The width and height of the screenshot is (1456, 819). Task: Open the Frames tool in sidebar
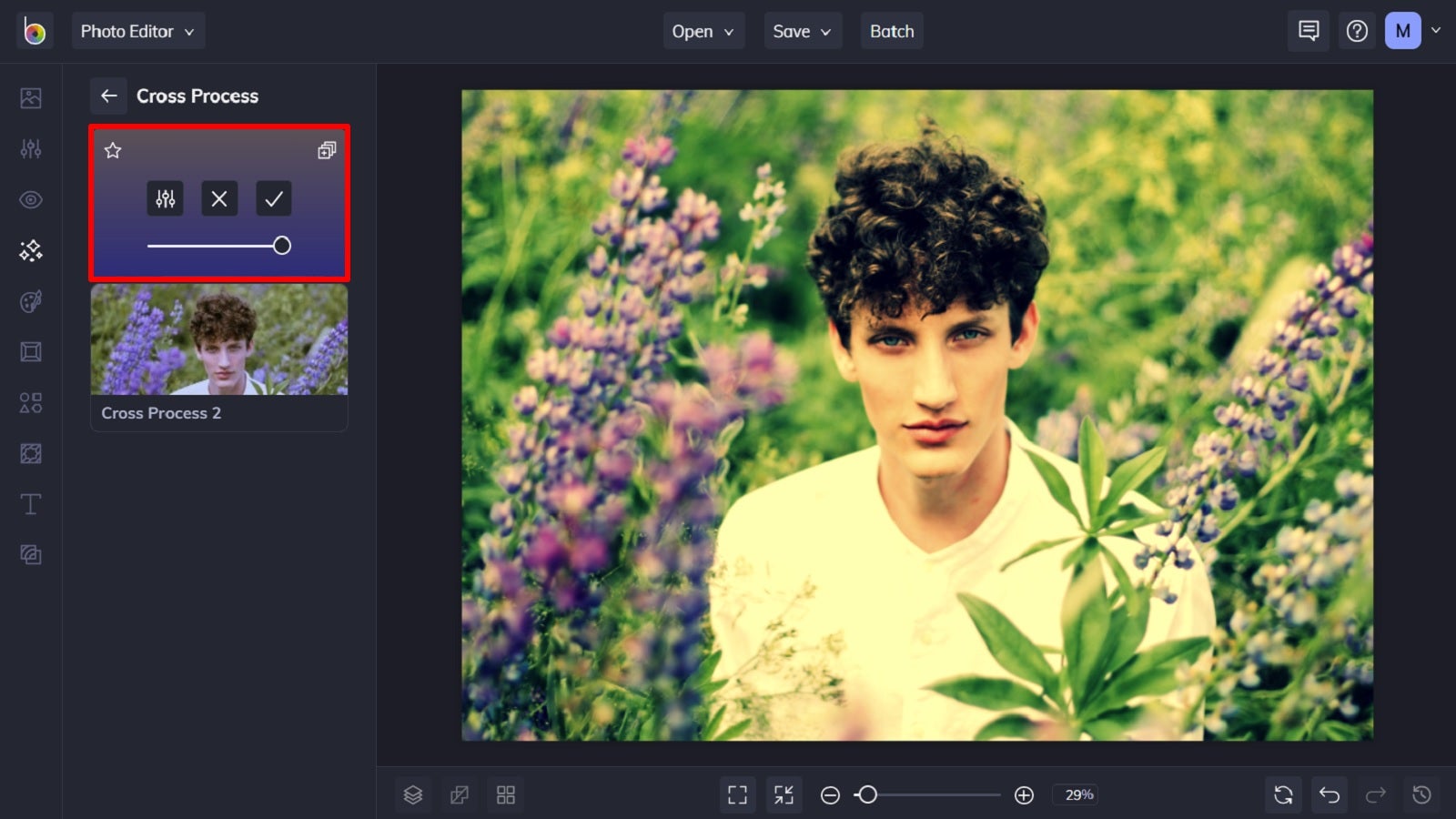[x=31, y=352]
